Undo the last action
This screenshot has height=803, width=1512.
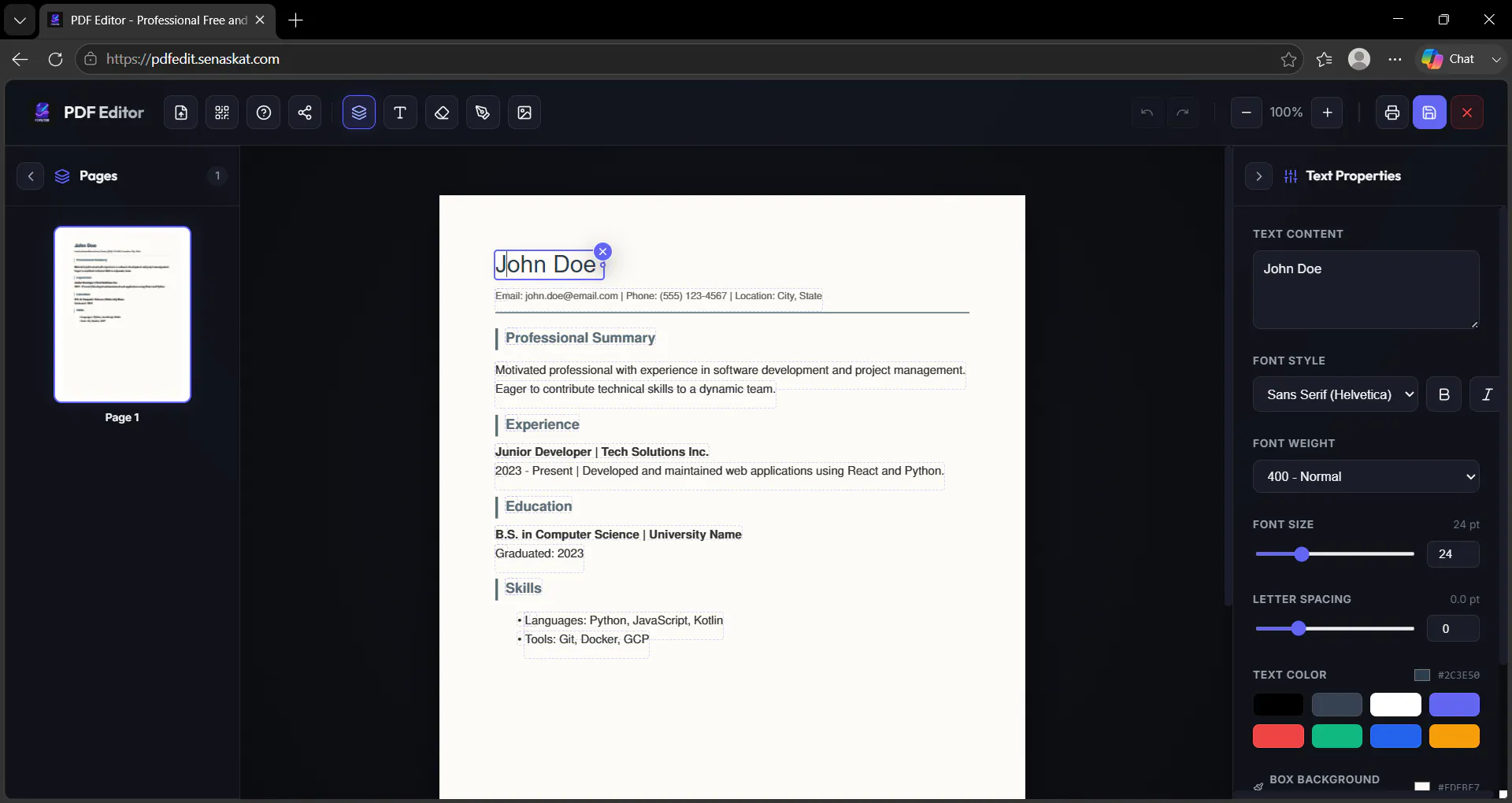click(x=1147, y=113)
